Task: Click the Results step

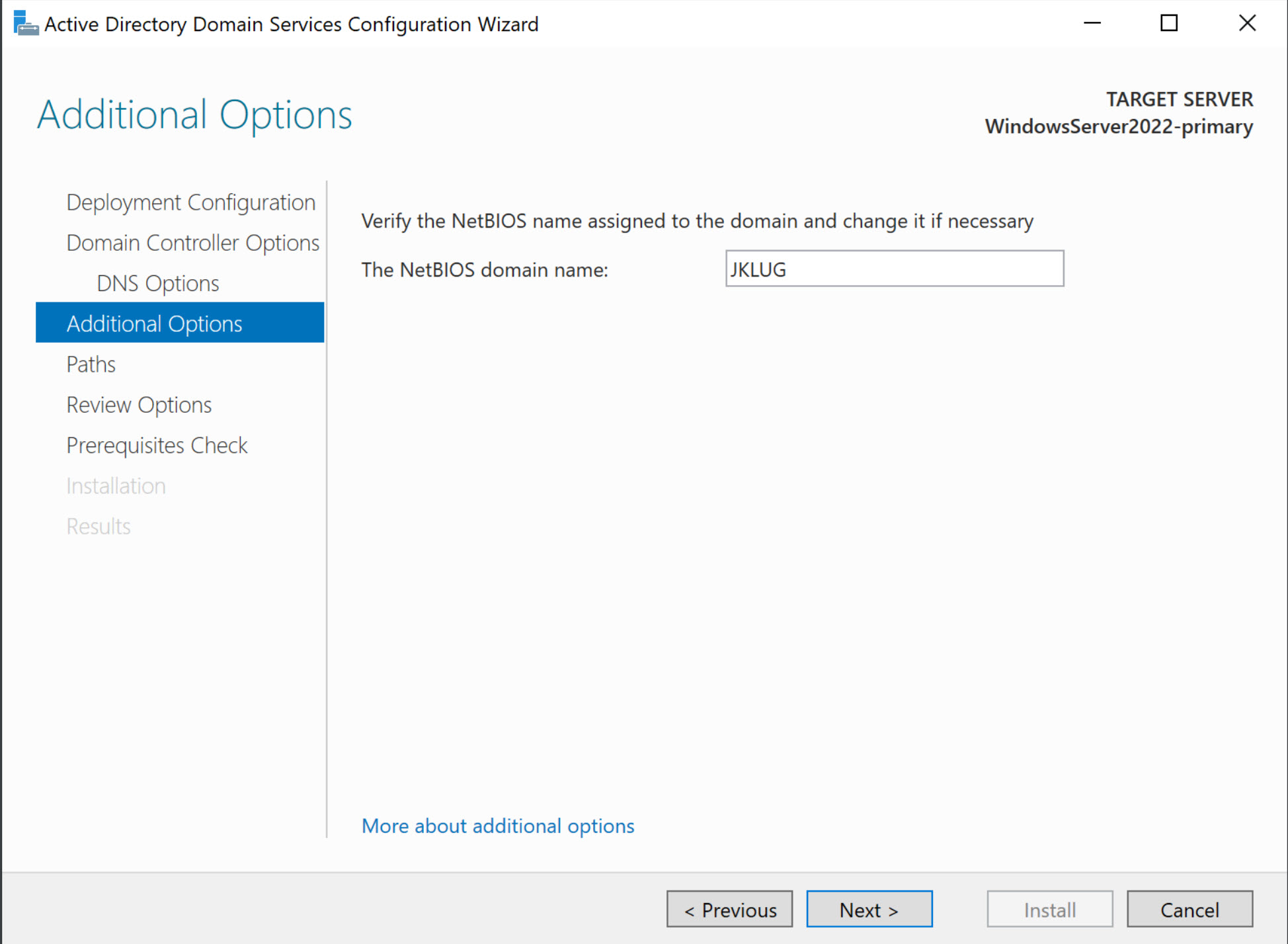Action: click(98, 525)
